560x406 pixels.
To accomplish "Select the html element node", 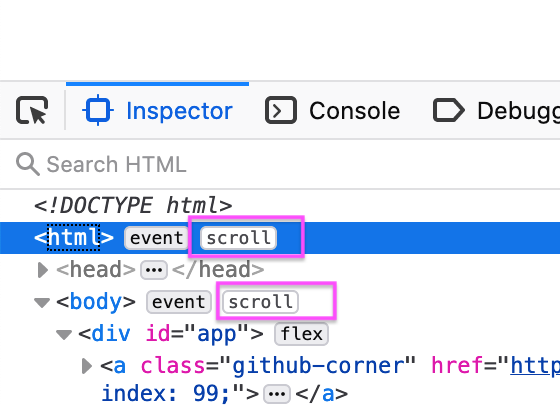I will [x=74, y=237].
